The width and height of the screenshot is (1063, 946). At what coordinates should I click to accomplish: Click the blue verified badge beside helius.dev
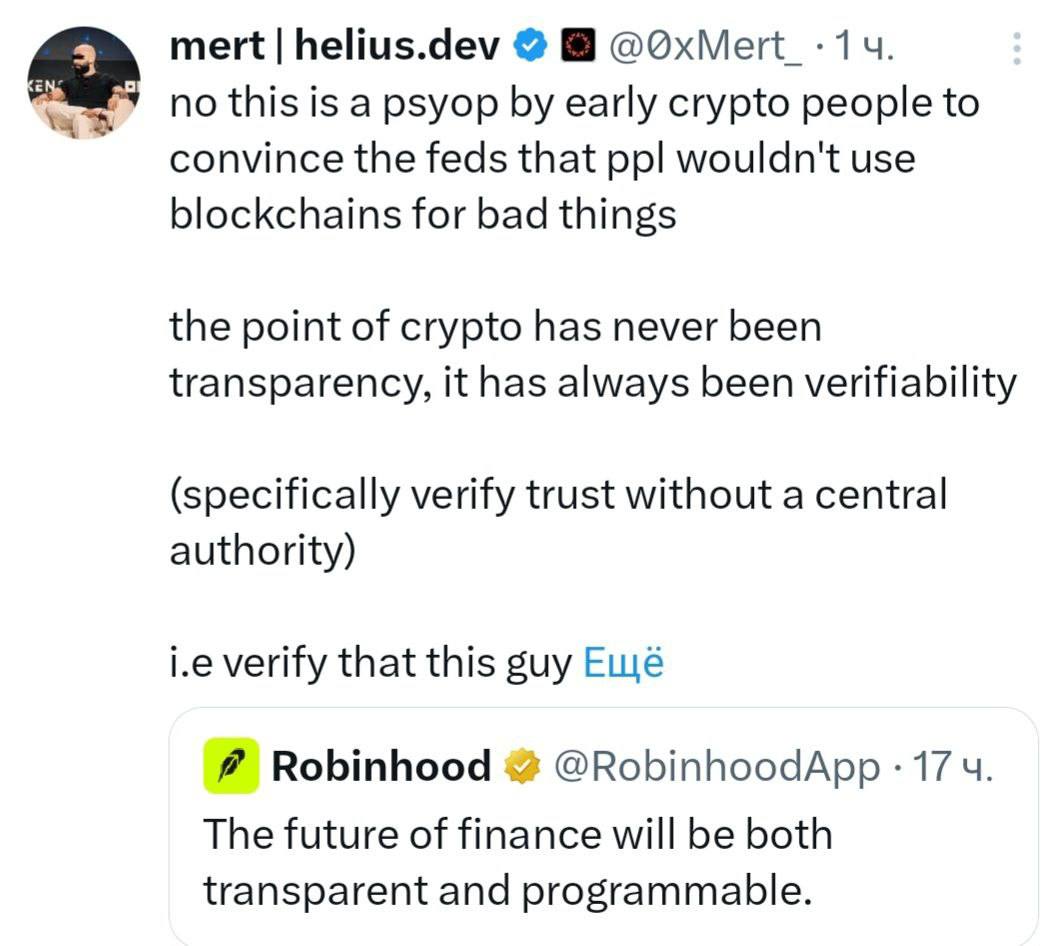[530, 45]
